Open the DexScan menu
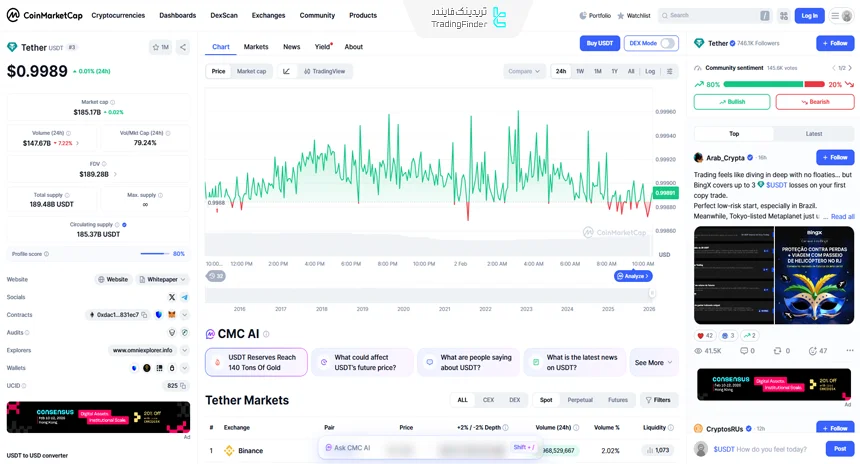The image size is (860, 464). [x=224, y=15]
